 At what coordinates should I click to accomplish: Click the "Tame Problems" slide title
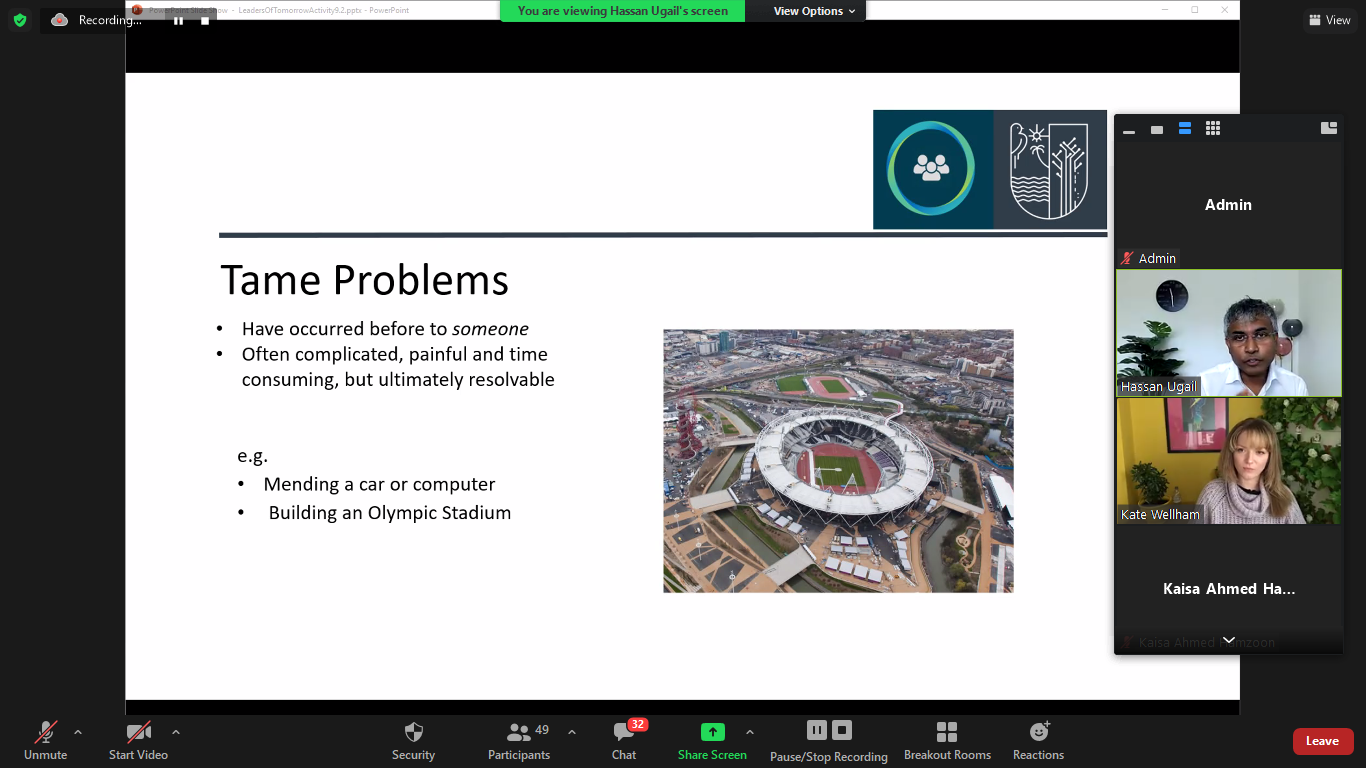coord(364,280)
